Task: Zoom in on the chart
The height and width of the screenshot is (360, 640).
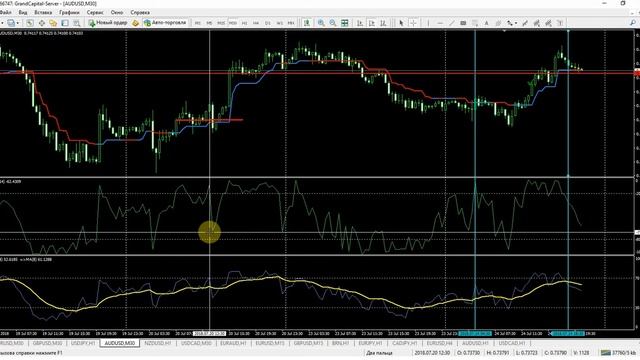Action: click(321, 23)
